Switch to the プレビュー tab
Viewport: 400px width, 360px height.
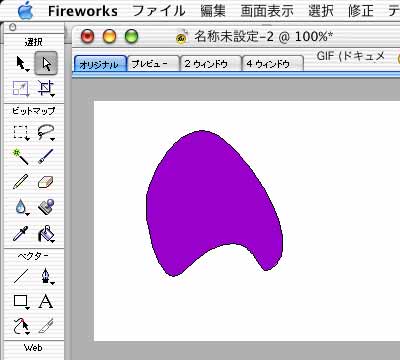[153, 64]
